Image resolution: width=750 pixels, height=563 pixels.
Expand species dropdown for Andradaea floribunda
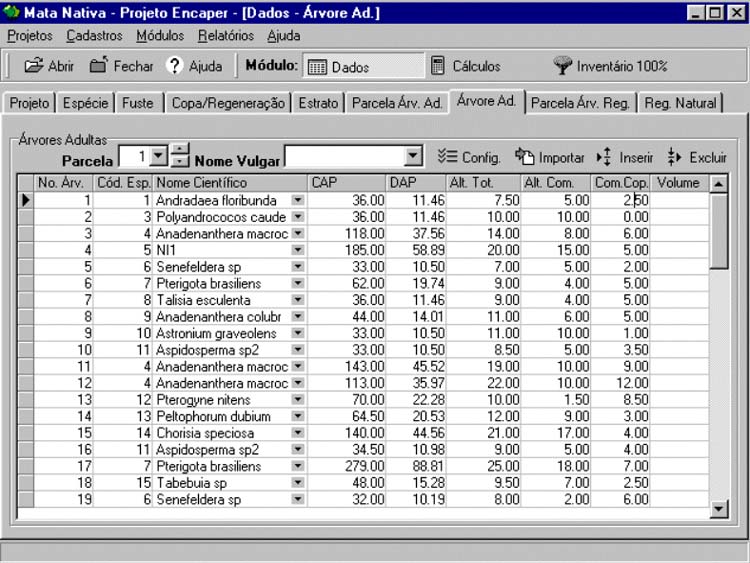[297, 201]
